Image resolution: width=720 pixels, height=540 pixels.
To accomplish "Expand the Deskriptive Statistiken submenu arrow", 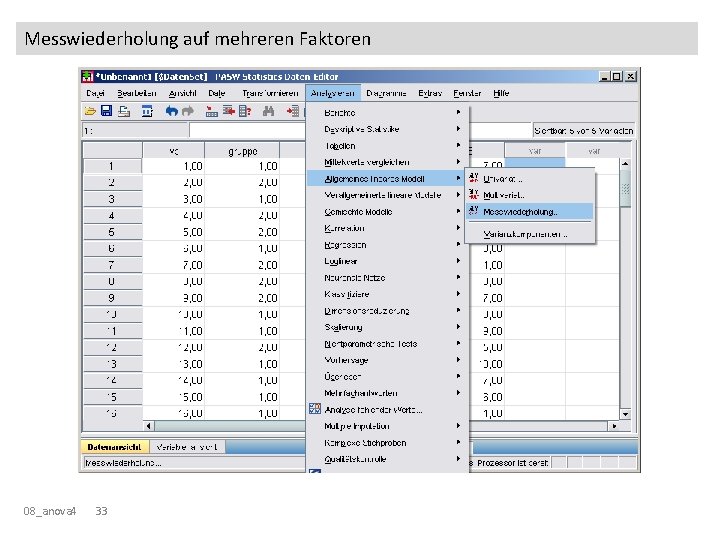I will 458,129.
